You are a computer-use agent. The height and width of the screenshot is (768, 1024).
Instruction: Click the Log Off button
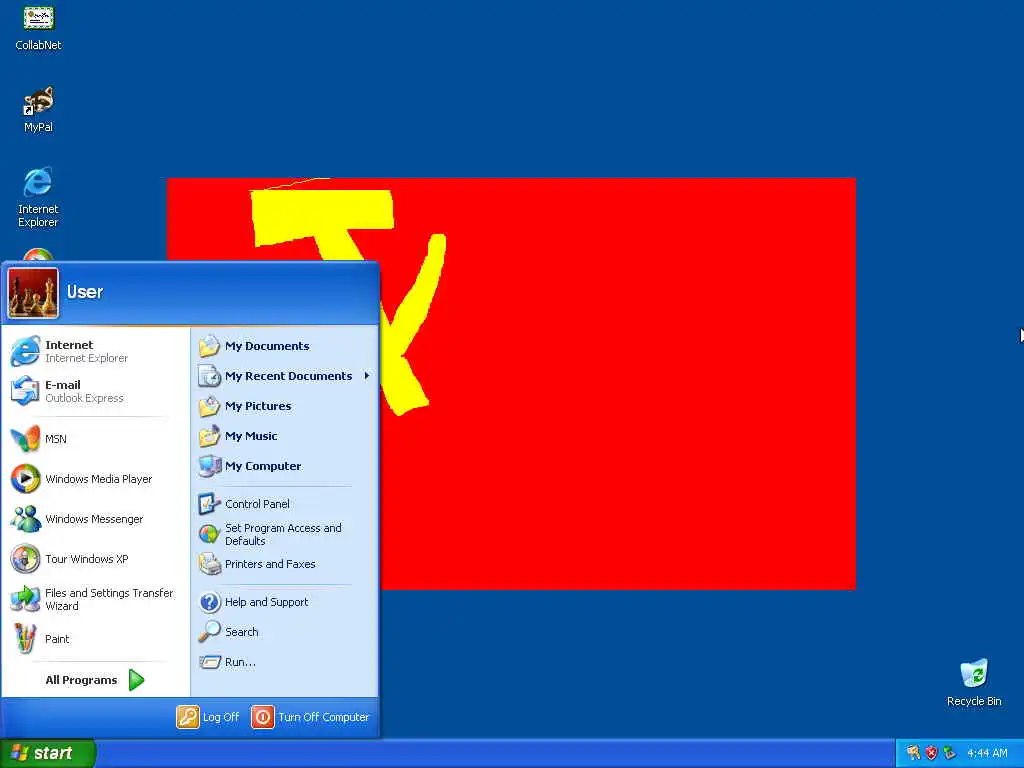[x=208, y=717]
